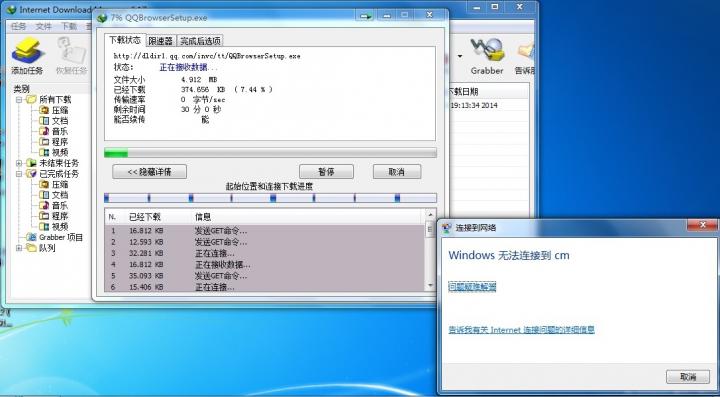The image size is (720, 397).
Task: Click connection list scrollbar down arrow
Action: [430, 285]
